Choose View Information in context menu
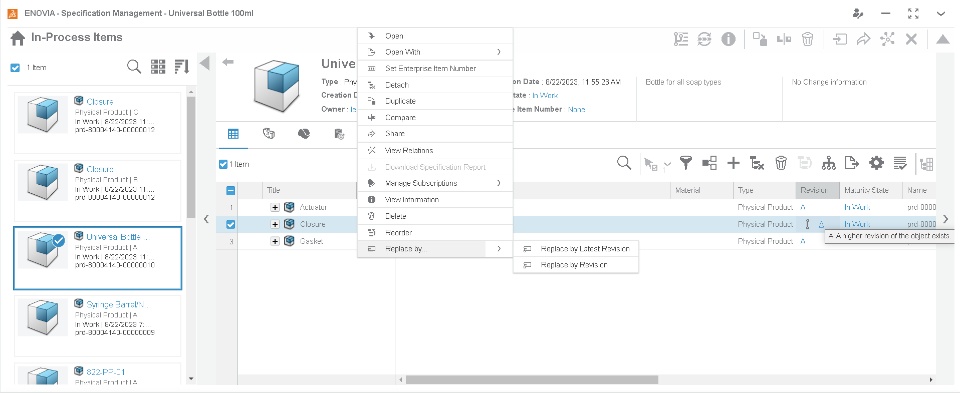Screen dimensions: 960x393 435,200
